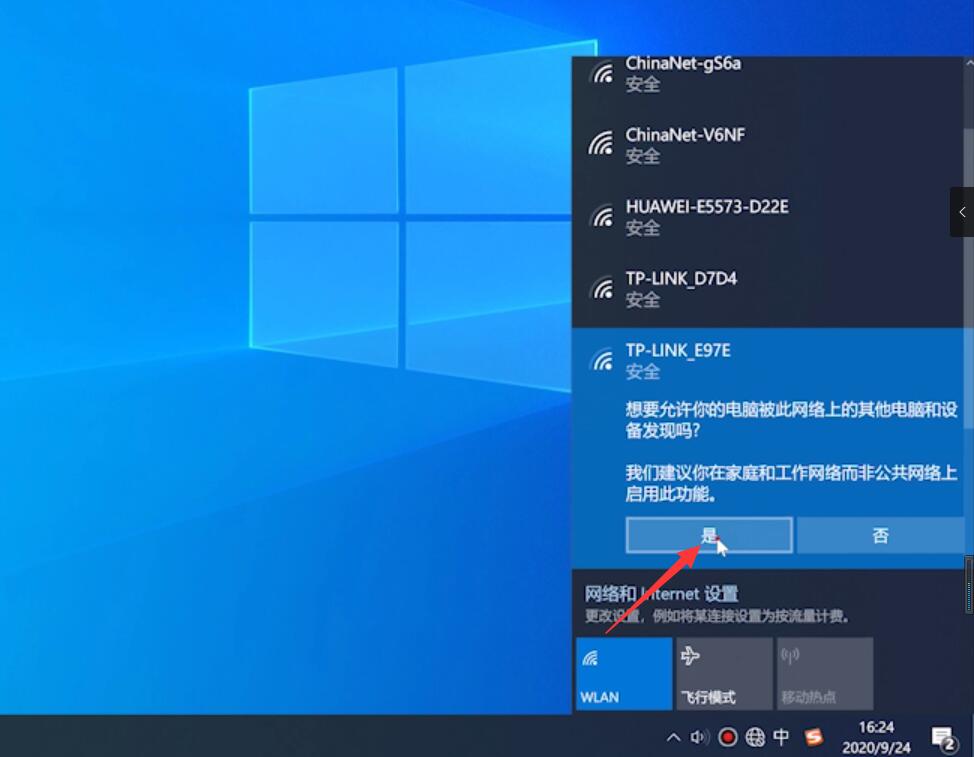Click the TP-LINK_E97E network name

tap(678, 350)
